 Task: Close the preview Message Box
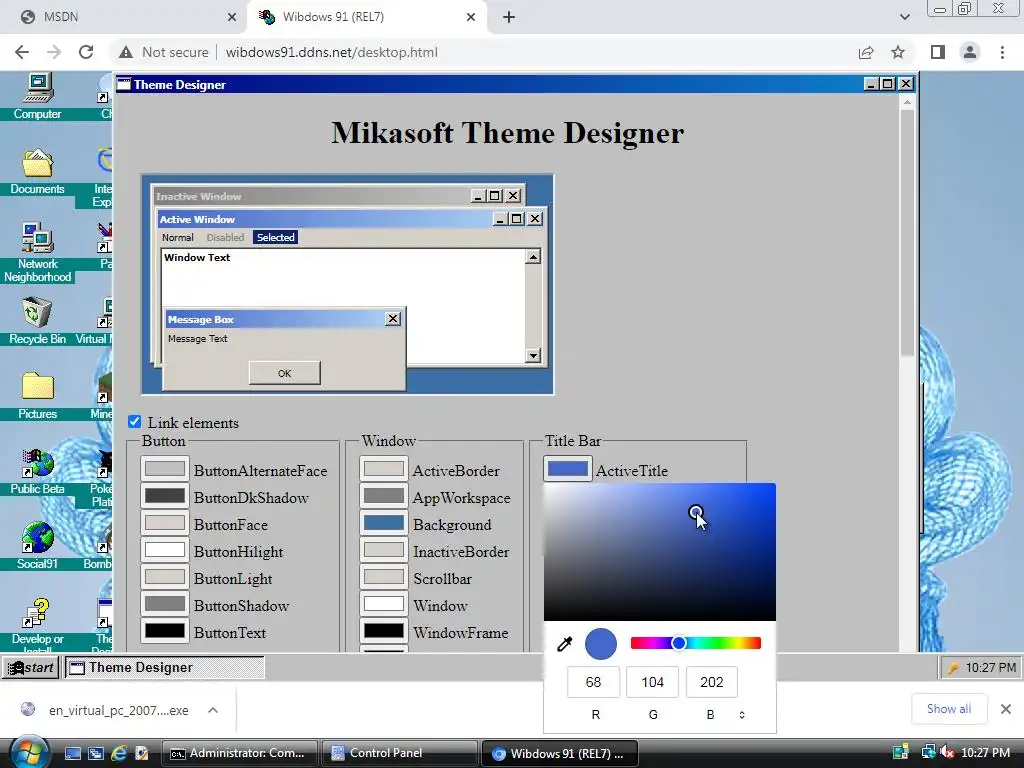pyautogui.click(x=392, y=319)
